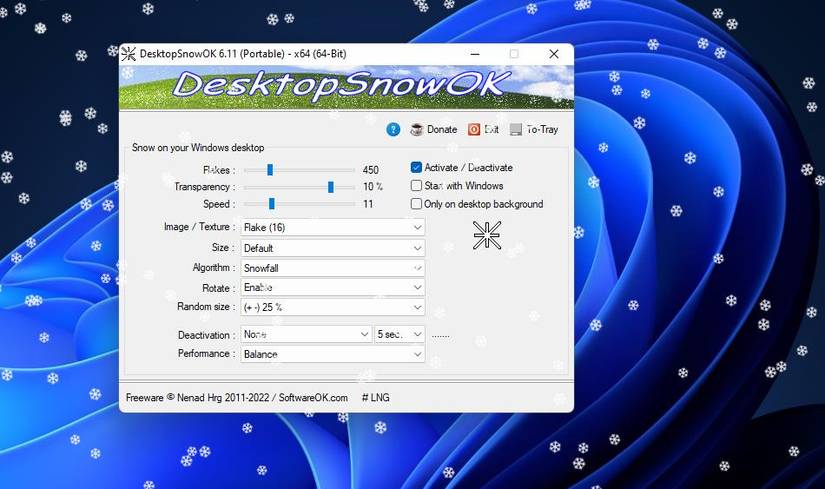Open the Algorithm dropdown showing Snowfall
This screenshot has width=825, height=489.
pyautogui.click(x=333, y=268)
